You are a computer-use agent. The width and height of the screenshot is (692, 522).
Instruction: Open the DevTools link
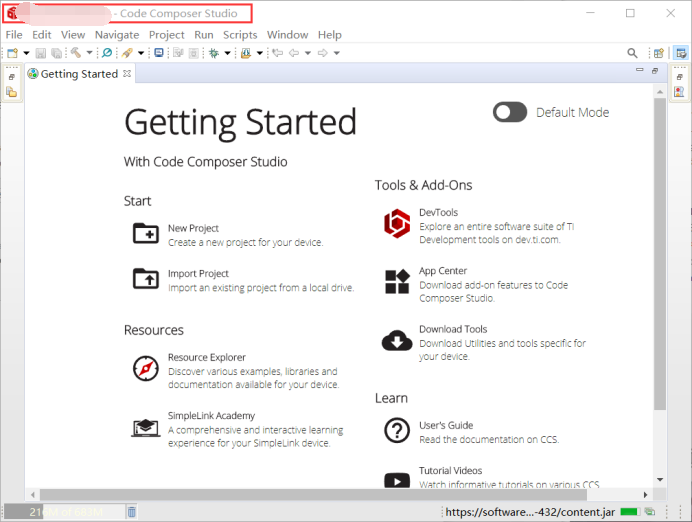click(x=438, y=213)
